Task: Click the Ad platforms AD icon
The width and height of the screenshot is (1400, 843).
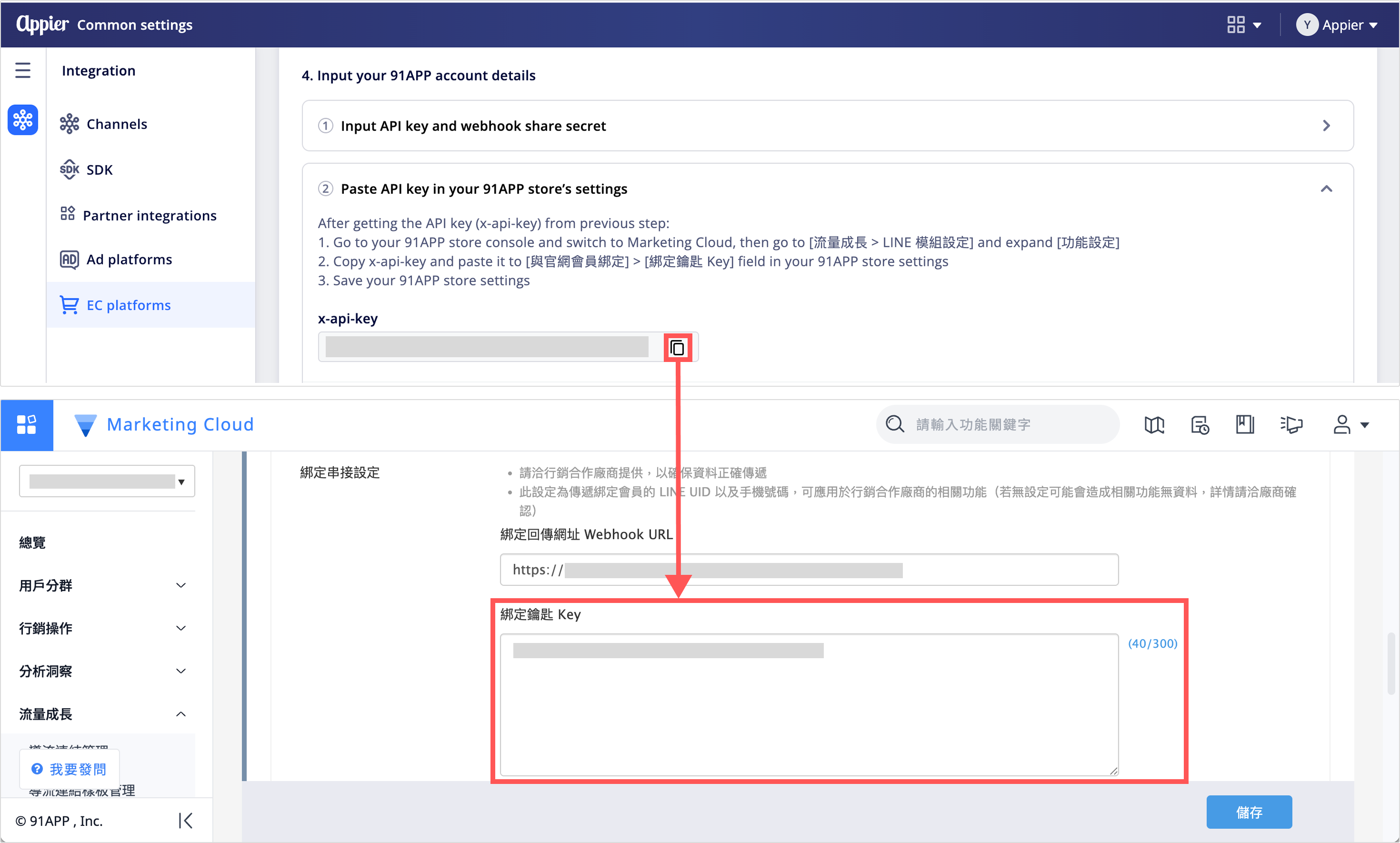Action: click(70, 260)
